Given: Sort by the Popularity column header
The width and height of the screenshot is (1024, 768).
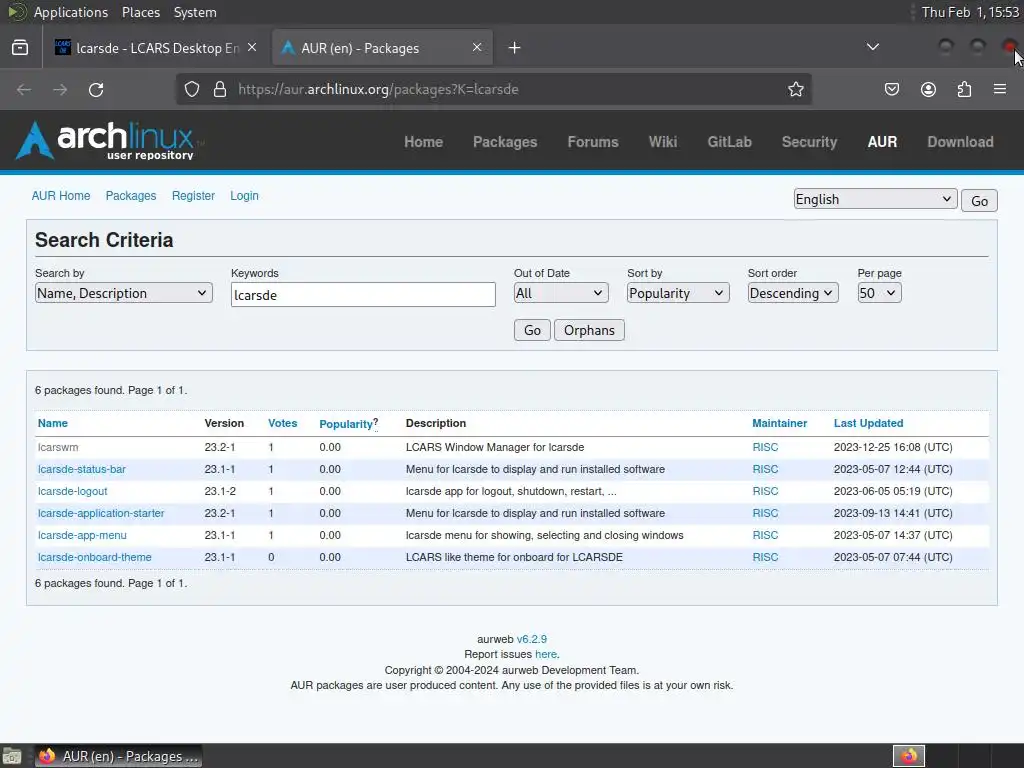Looking at the screenshot, I should click(345, 424).
